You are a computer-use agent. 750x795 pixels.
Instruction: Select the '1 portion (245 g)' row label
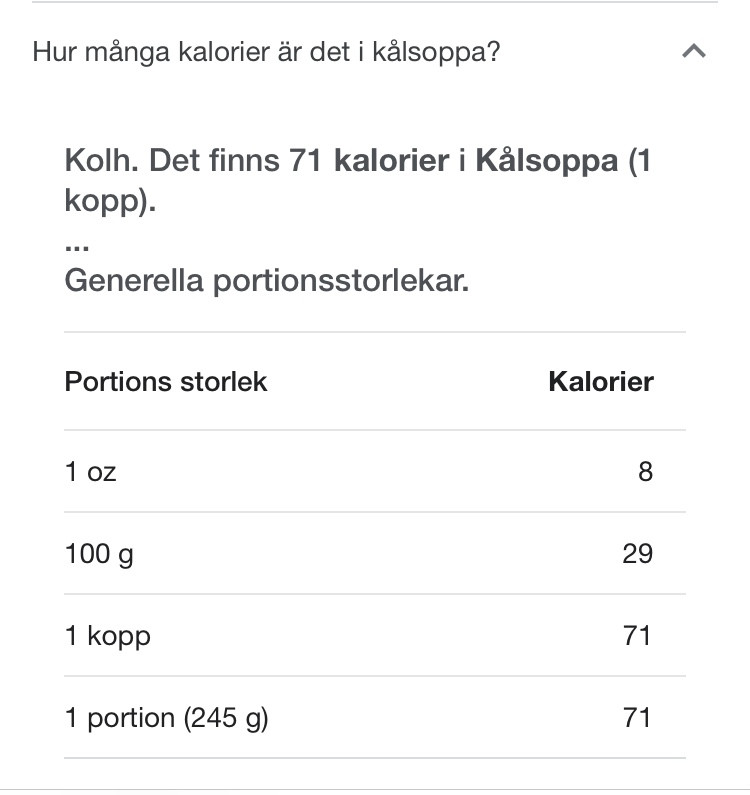(x=167, y=718)
